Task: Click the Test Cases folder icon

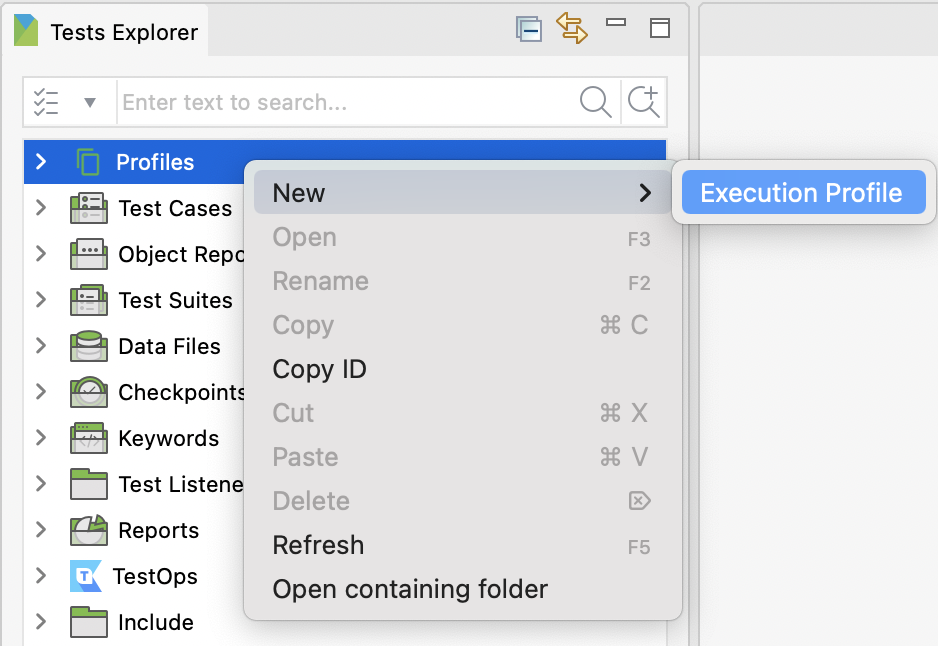Action: pyautogui.click(x=88, y=208)
